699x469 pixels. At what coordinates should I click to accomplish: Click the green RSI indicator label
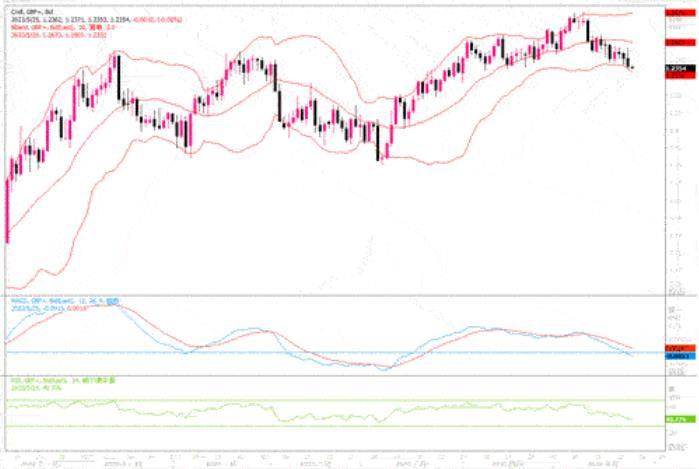[x=62, y=381]
